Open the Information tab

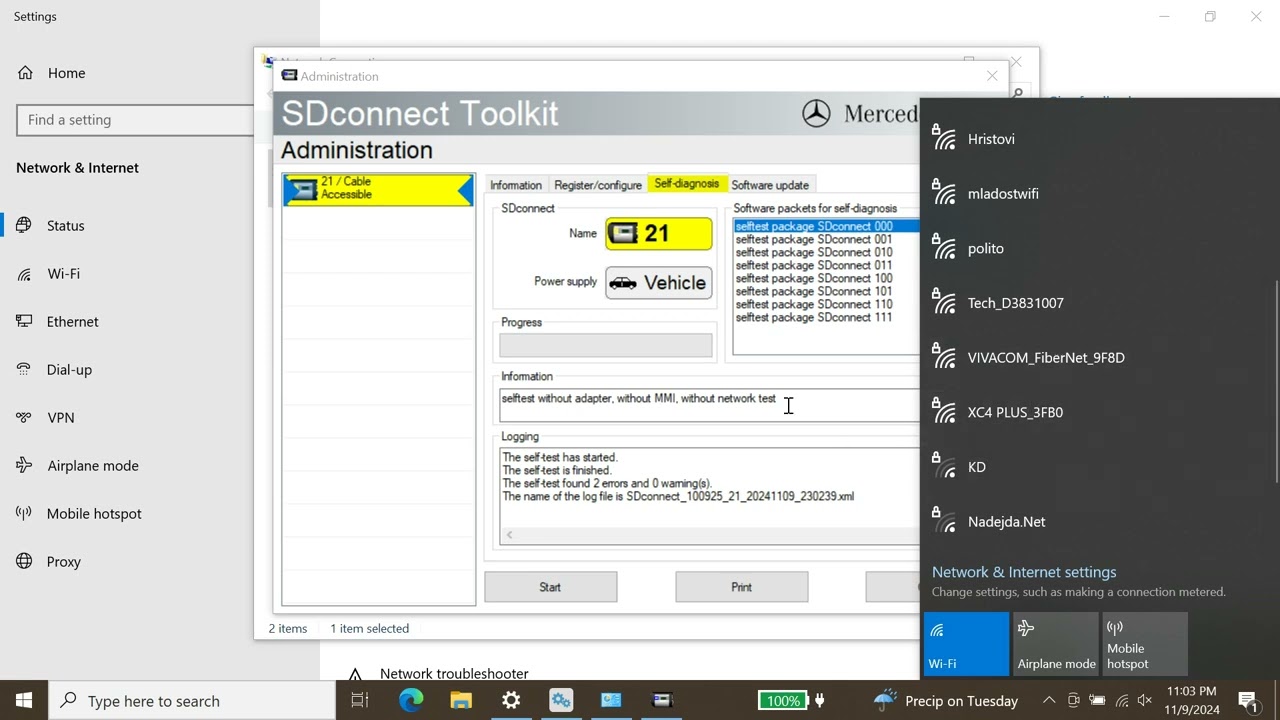point(516,185)
